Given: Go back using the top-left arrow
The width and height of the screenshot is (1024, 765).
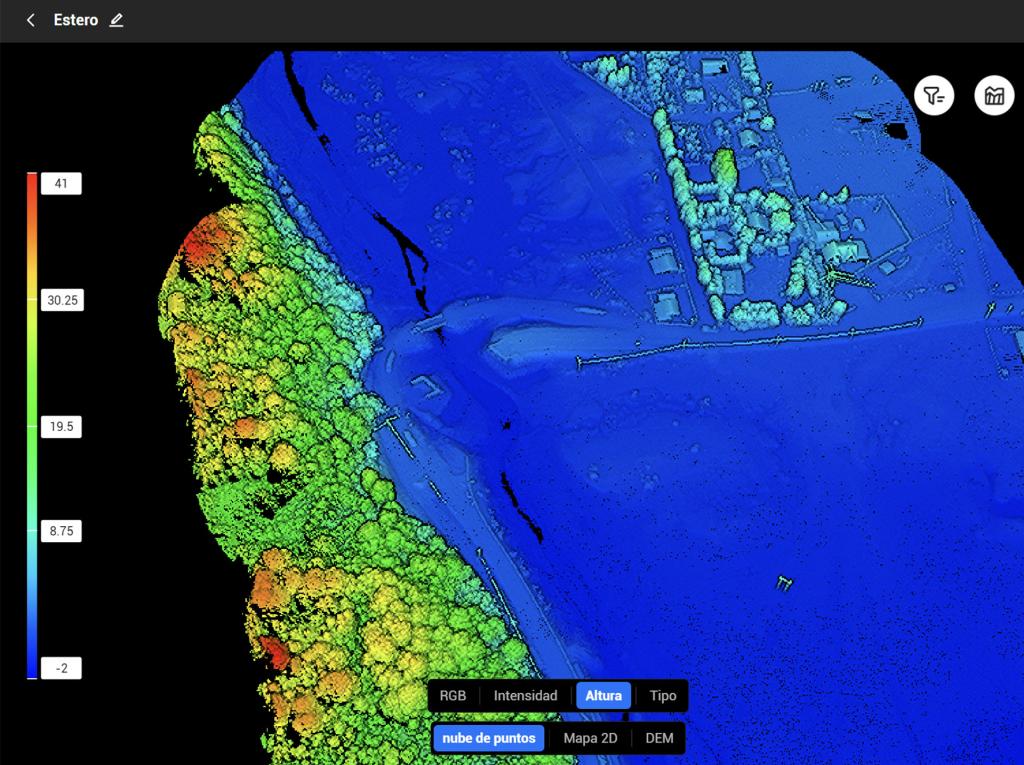Looking at the screenshot, I should [31, 20].
